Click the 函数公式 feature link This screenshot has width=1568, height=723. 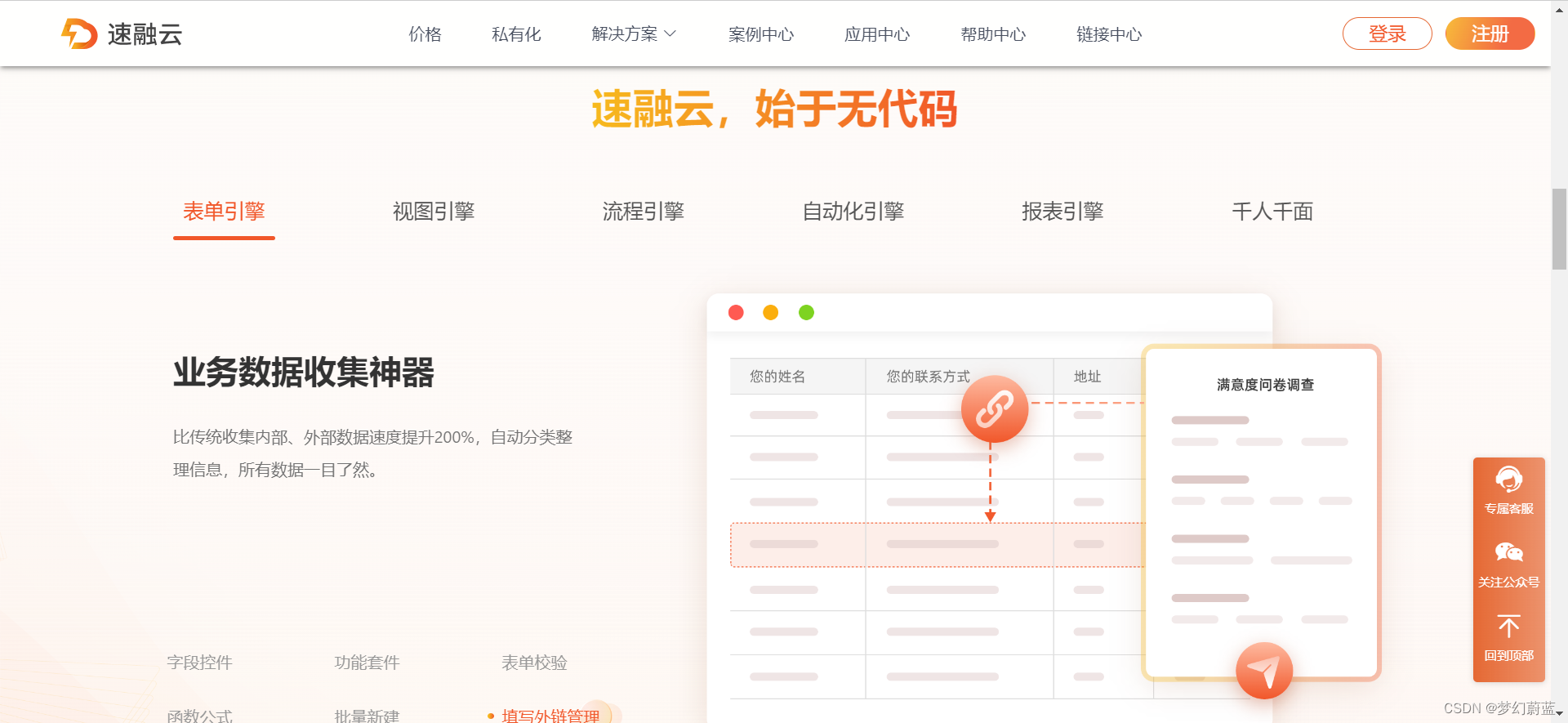click(200, 716)
